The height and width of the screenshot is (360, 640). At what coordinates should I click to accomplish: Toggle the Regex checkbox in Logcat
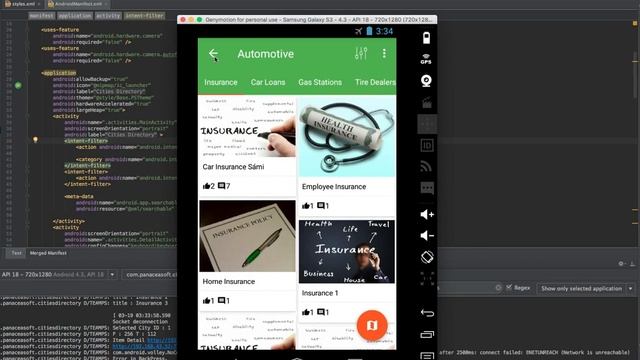coord(509,288)
